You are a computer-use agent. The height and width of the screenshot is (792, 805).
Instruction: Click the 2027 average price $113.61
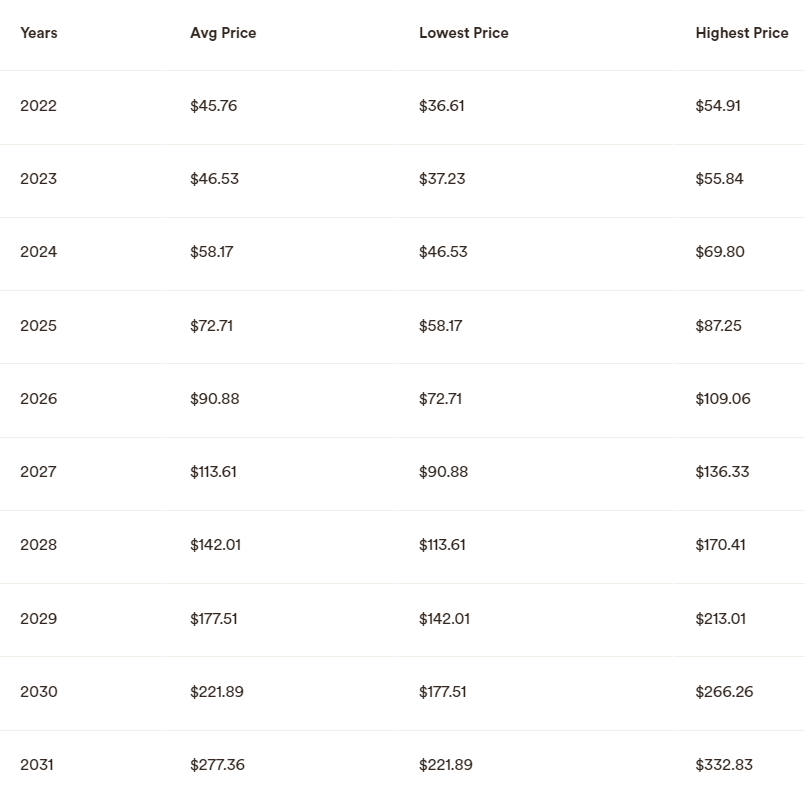tap(213, 472)
